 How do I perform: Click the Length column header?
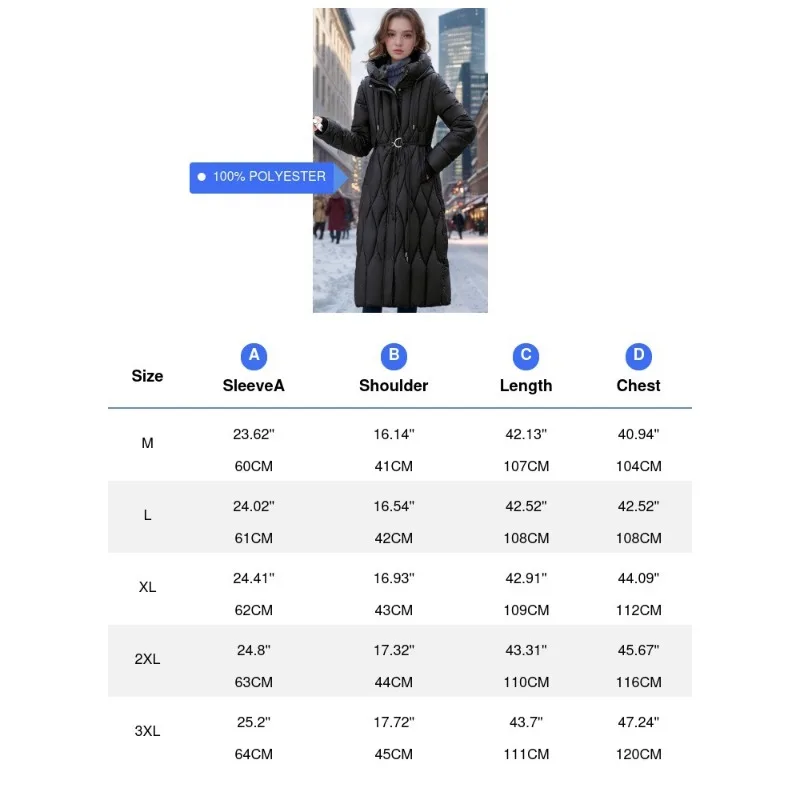click(x=526, y=385)
